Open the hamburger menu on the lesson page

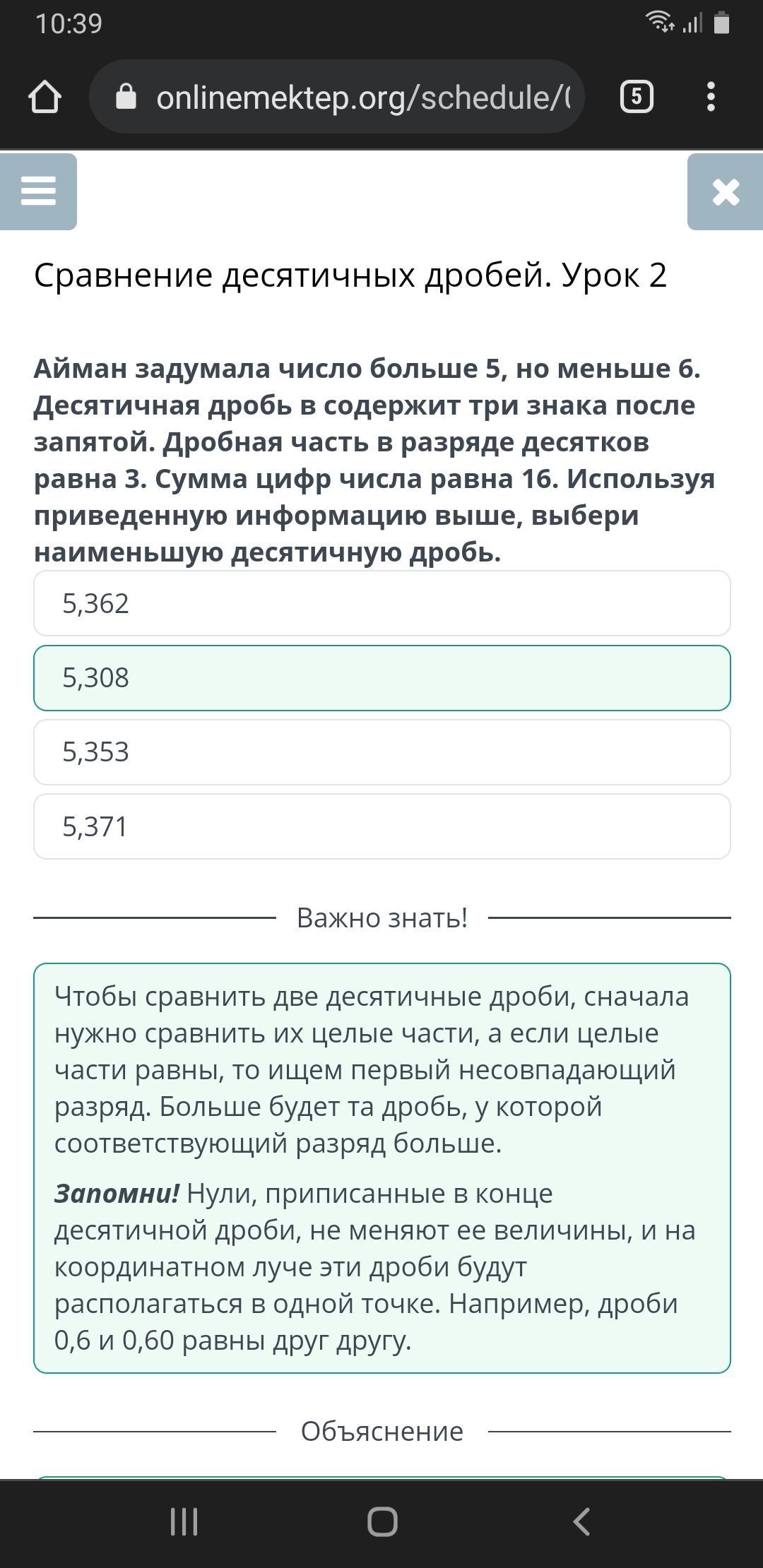38,191
